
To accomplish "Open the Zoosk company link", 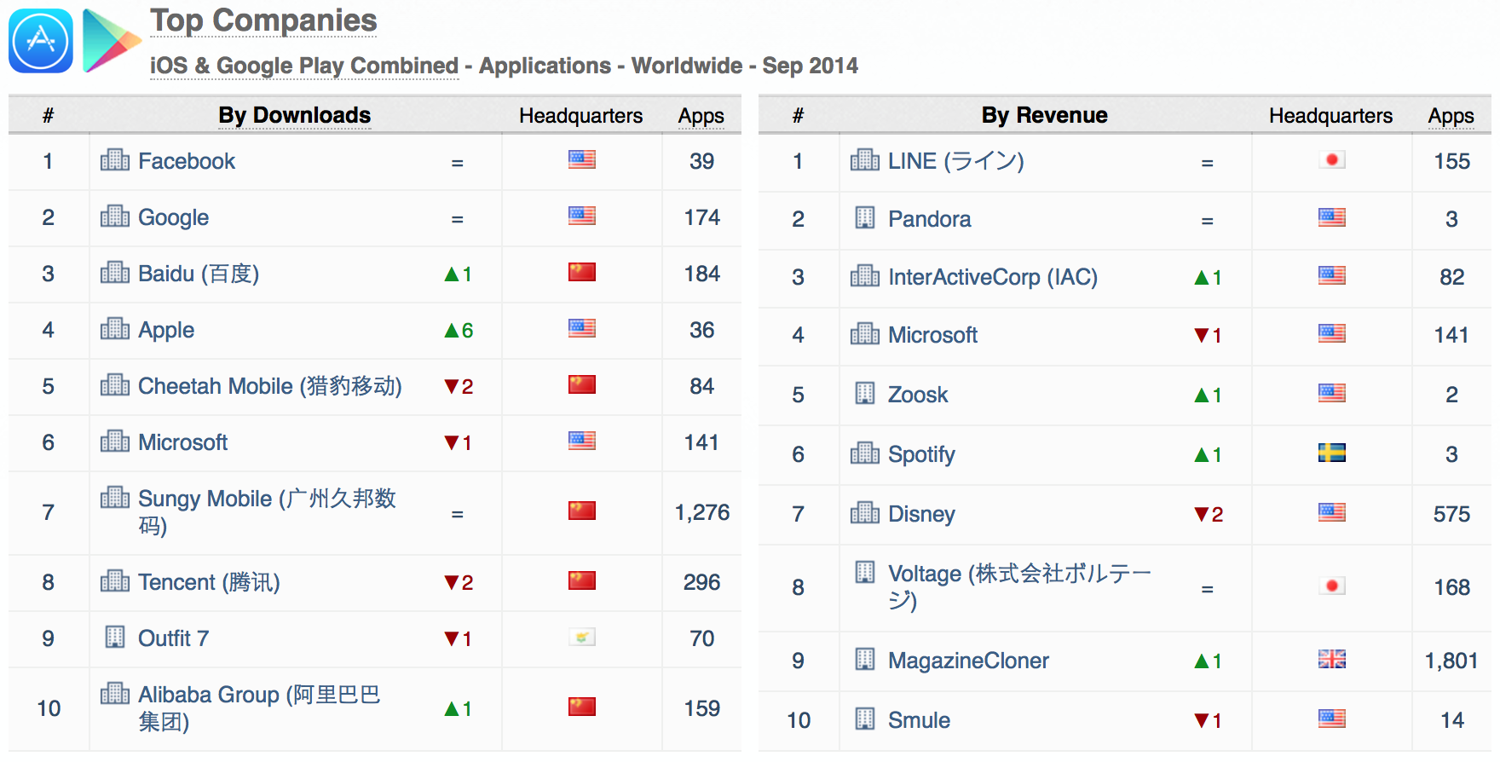I will click(918, 394).
